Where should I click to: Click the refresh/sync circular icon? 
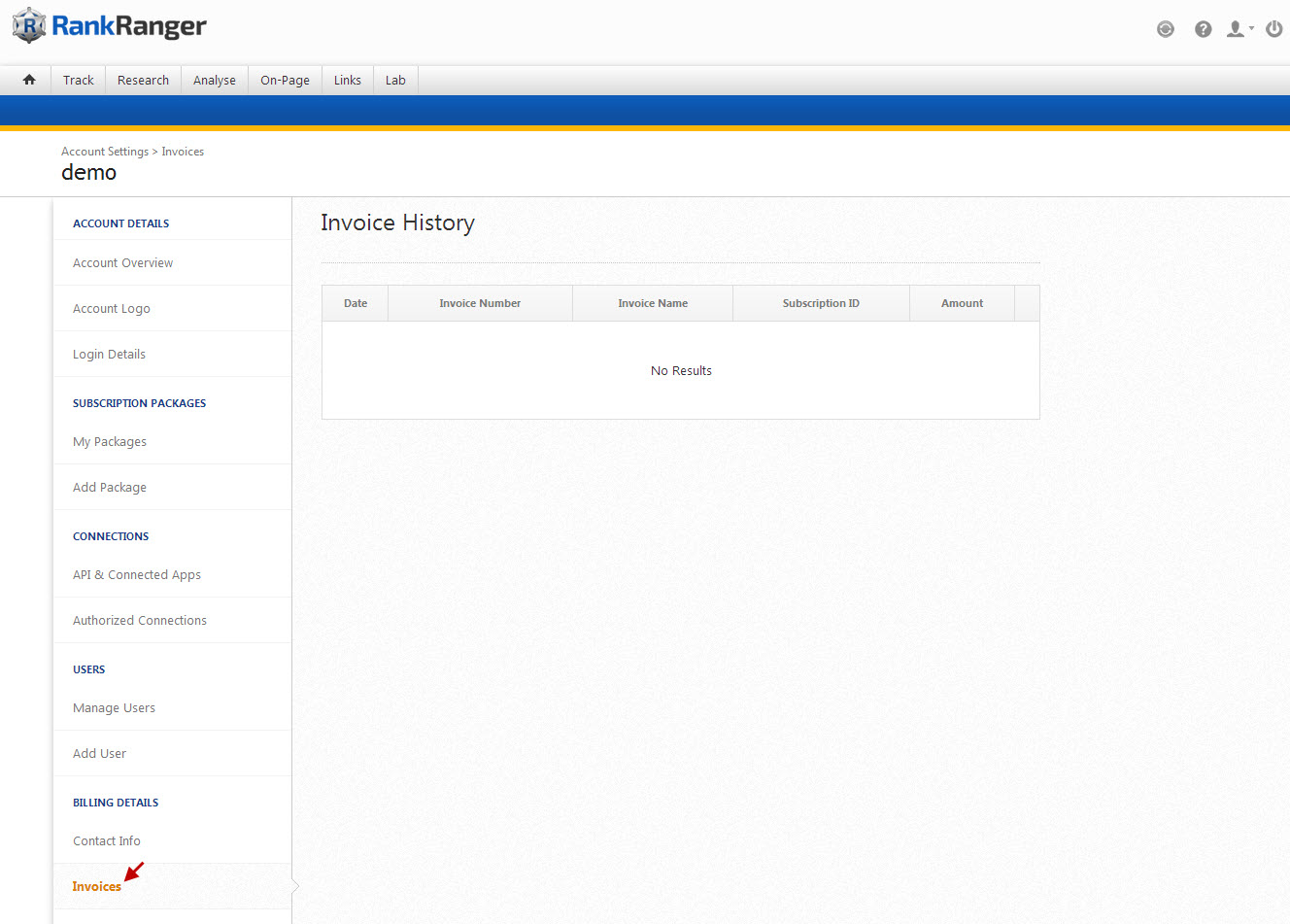click(x=1165, y=29)
